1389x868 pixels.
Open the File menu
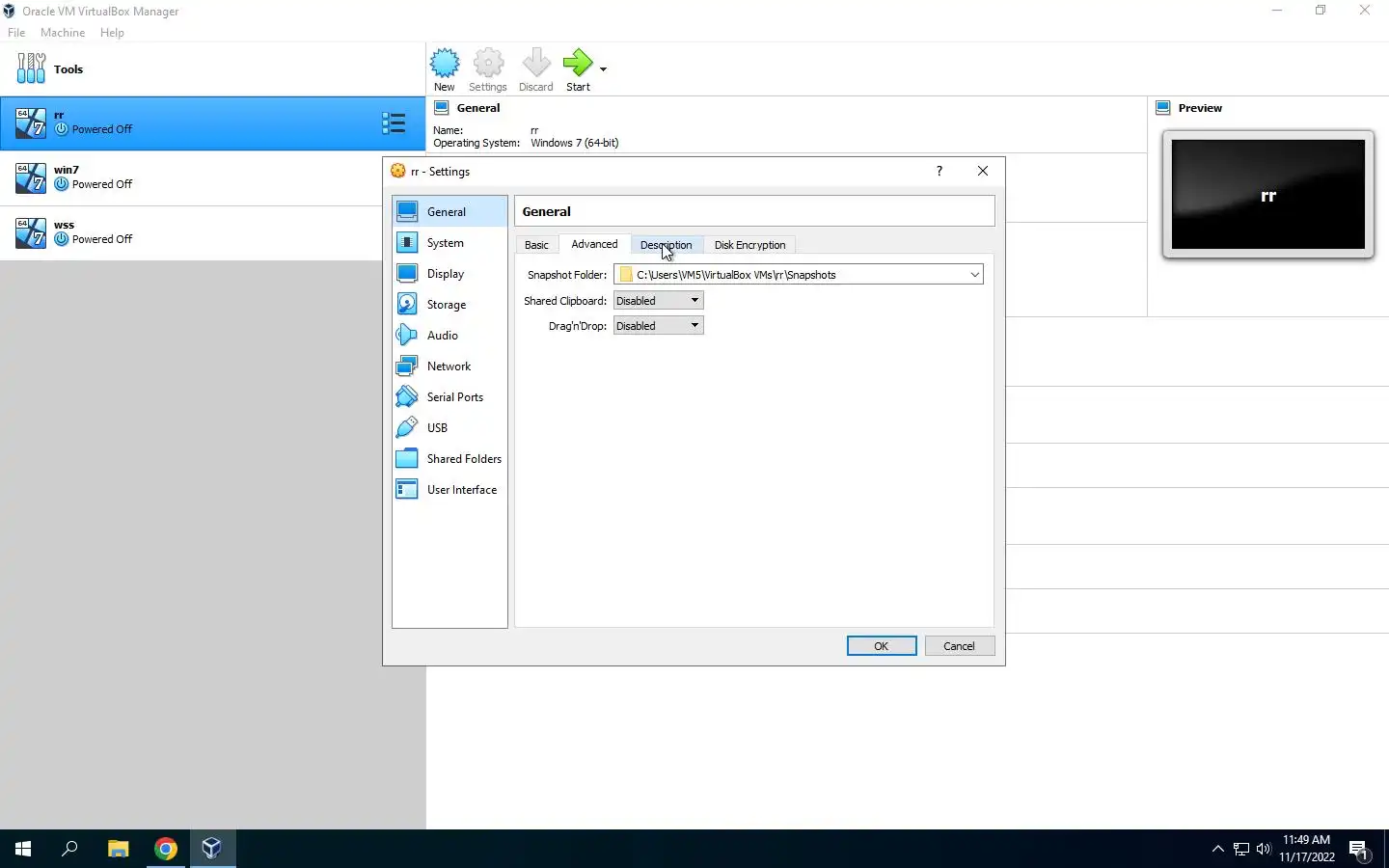[16, 33]
